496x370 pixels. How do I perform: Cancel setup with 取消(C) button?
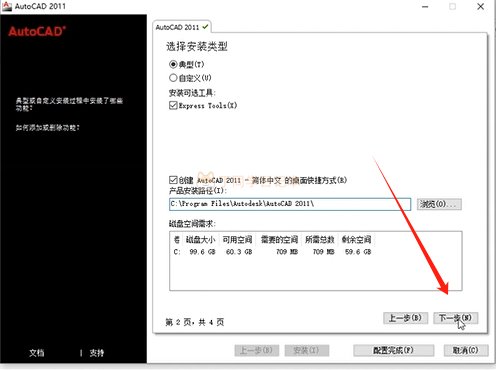[x=466, y=350]
